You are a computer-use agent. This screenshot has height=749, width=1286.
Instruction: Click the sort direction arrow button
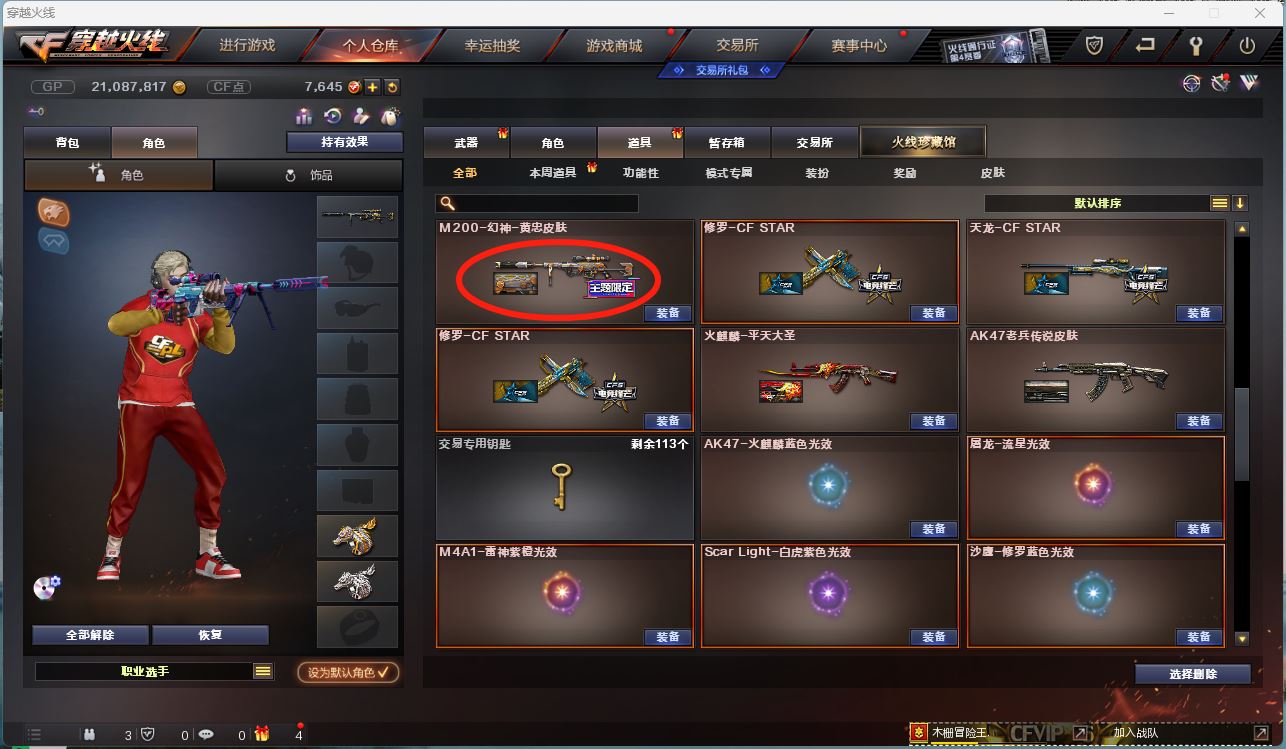pos(1240,203)
